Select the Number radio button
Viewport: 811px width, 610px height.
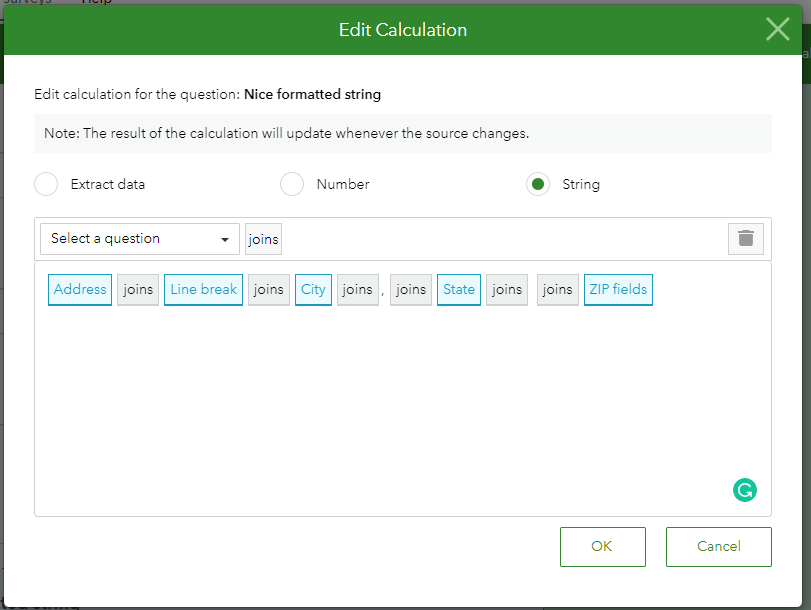coord(292,184)
